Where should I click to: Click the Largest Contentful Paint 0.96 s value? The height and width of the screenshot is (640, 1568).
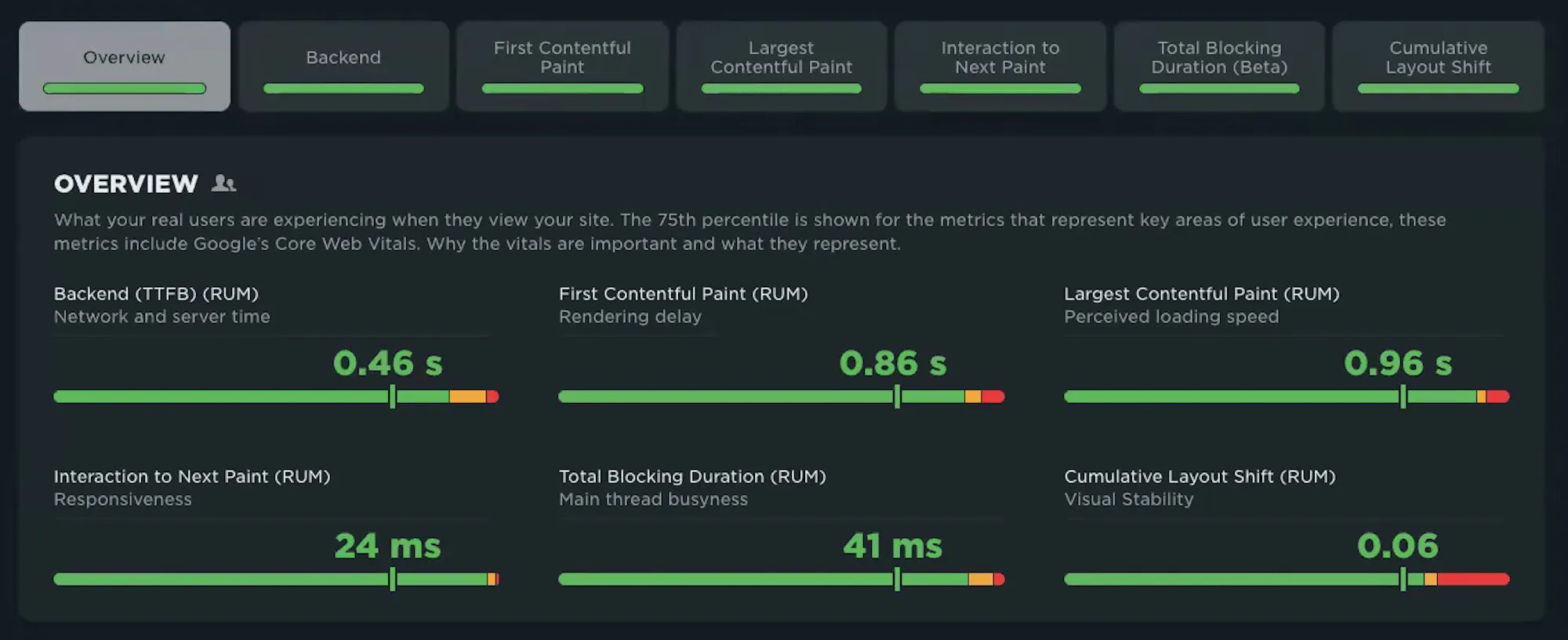pos(1398,363)
